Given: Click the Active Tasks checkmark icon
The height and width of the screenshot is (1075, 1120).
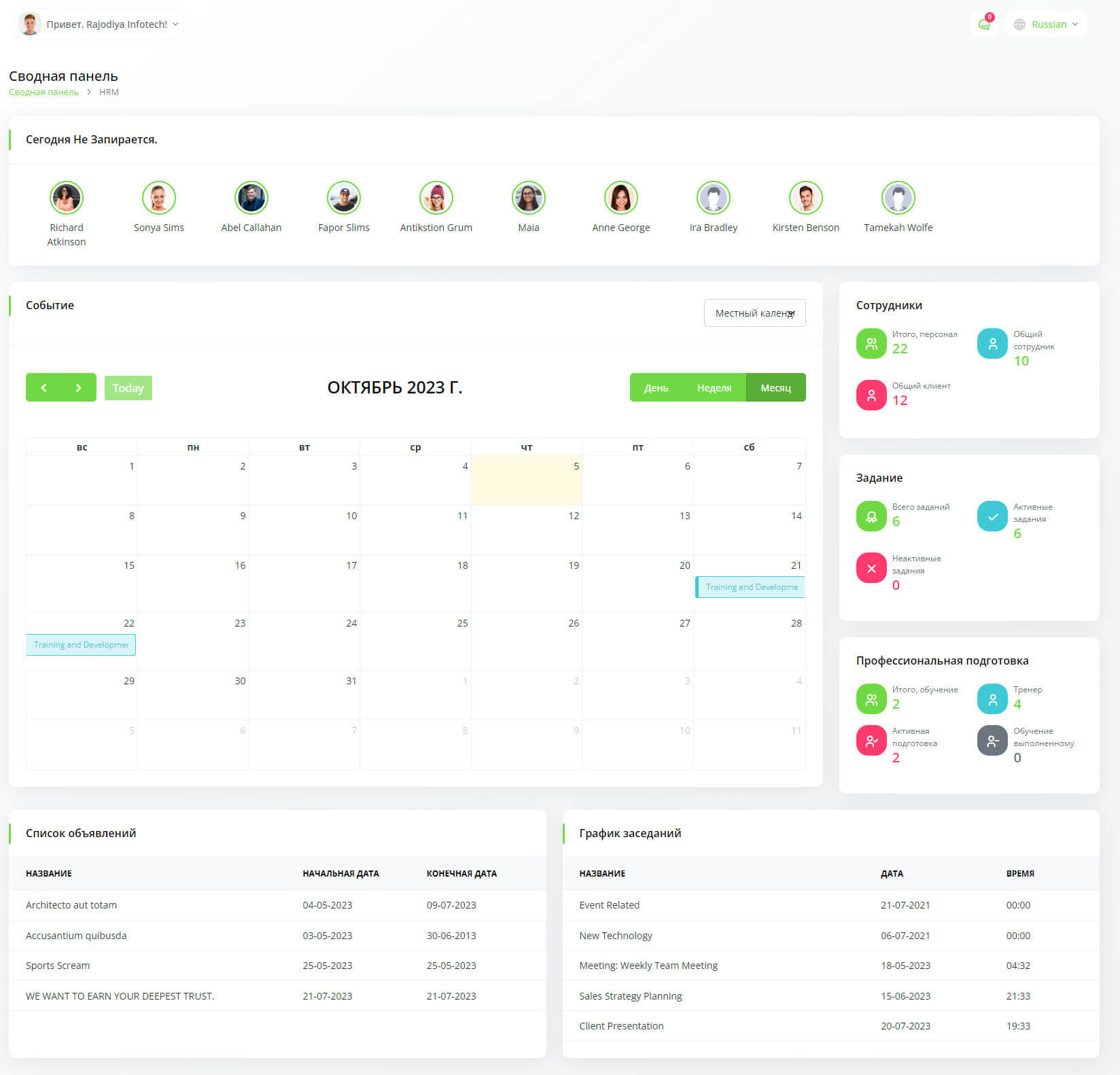Looking at the screenshot, I should (992, 516).
